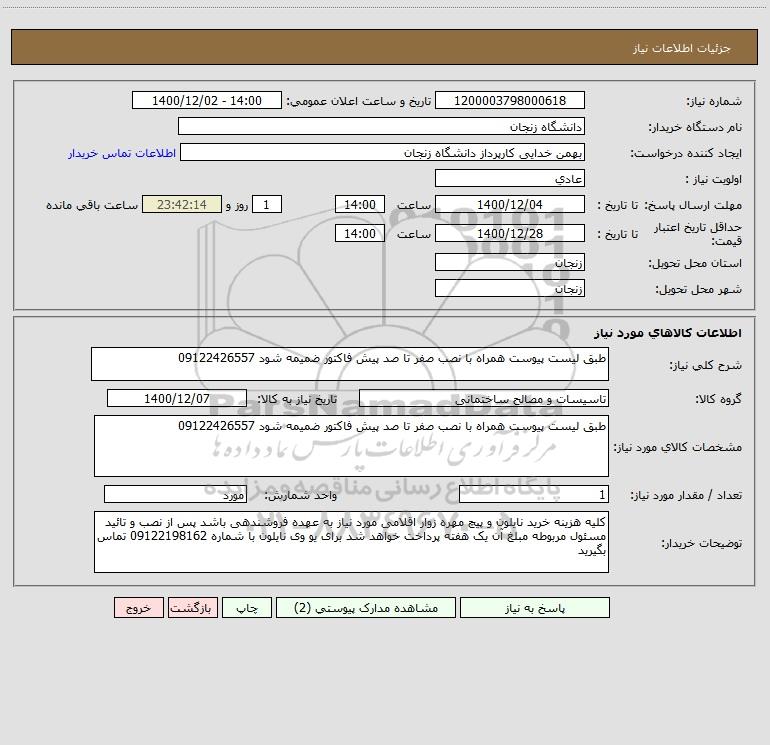The height and width of the screenshot is (745, 770).
Task: Click the گروه کالا label
Action: pos(718,399)
